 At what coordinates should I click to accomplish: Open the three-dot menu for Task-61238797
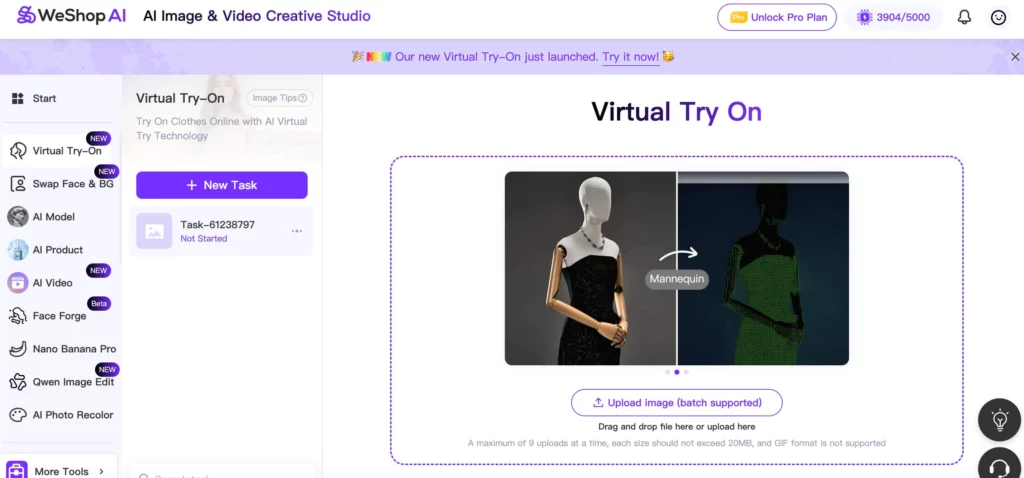[297, 231]
